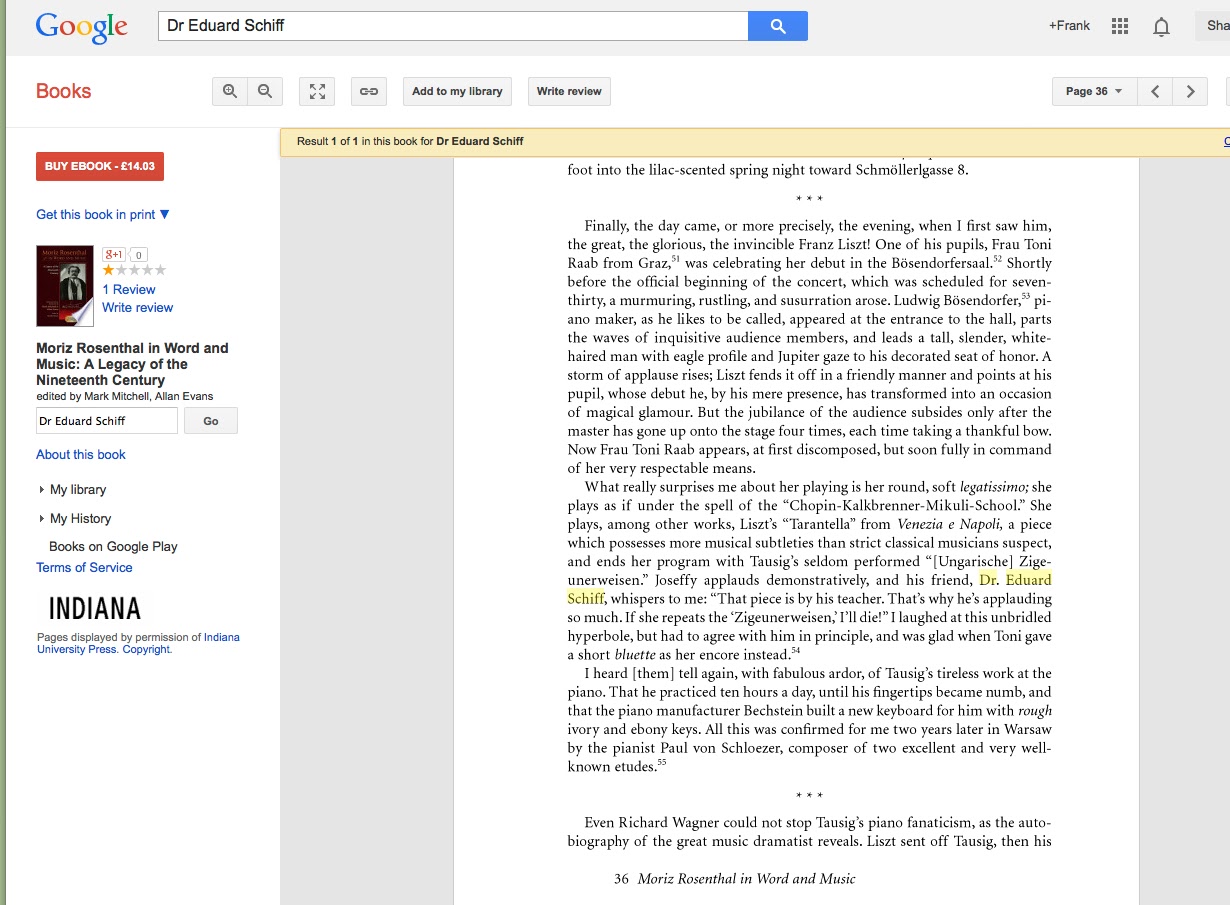Click the highlighted Dr. Eduard Schiff text

click(x=1015, y=580)
